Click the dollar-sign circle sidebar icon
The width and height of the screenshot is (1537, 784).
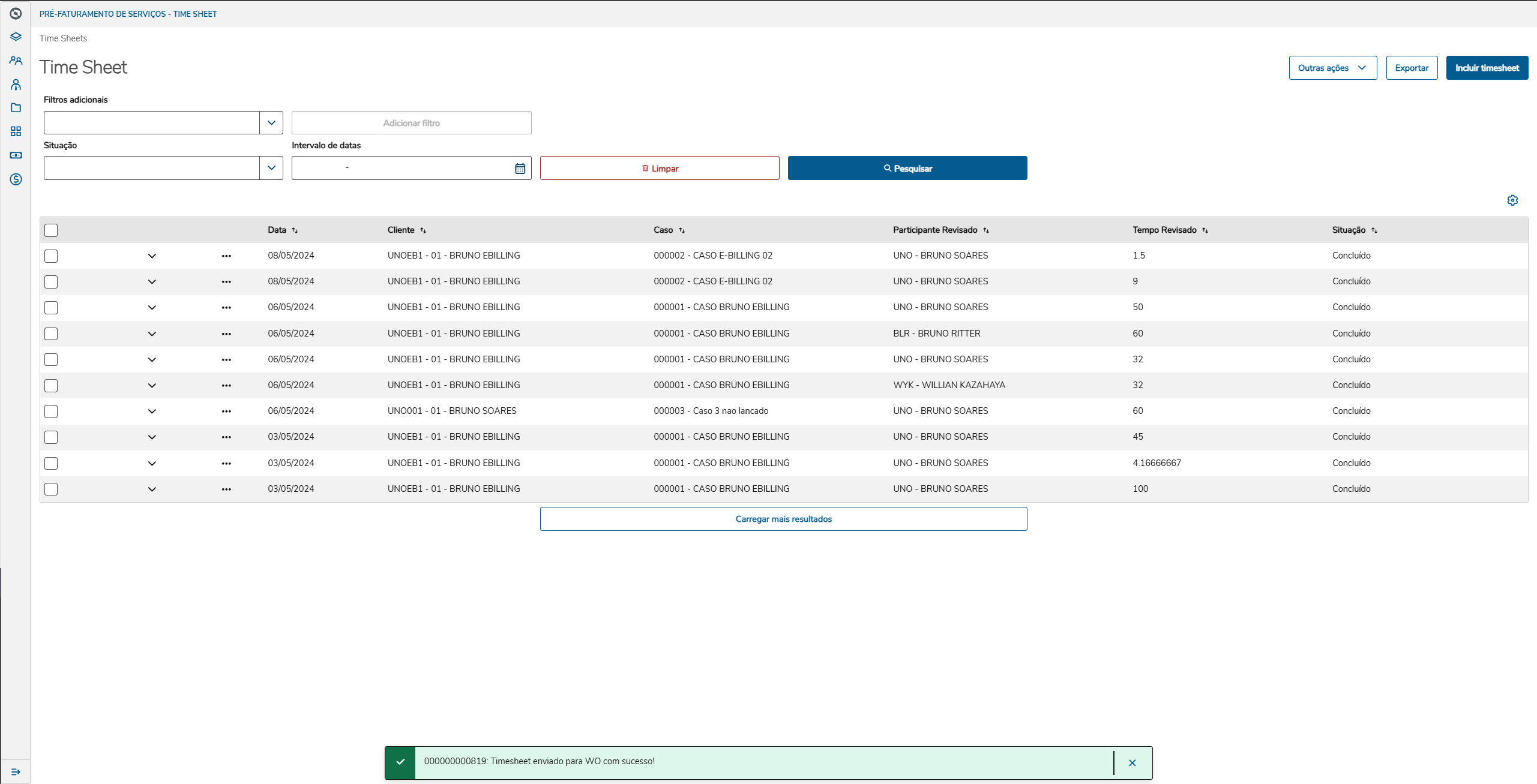[16, 179]
